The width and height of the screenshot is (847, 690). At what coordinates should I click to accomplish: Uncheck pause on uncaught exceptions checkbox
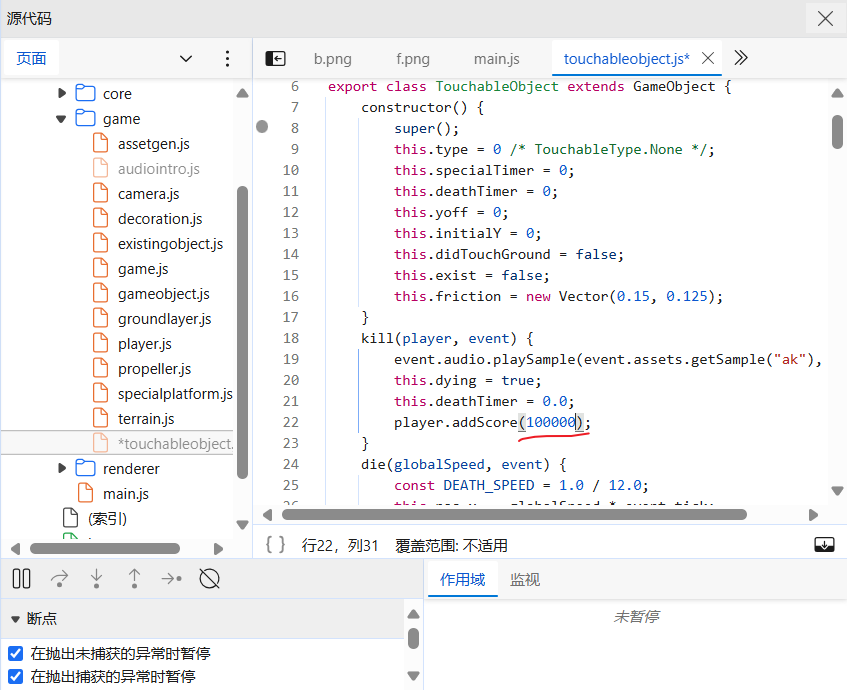coord(16,653)
